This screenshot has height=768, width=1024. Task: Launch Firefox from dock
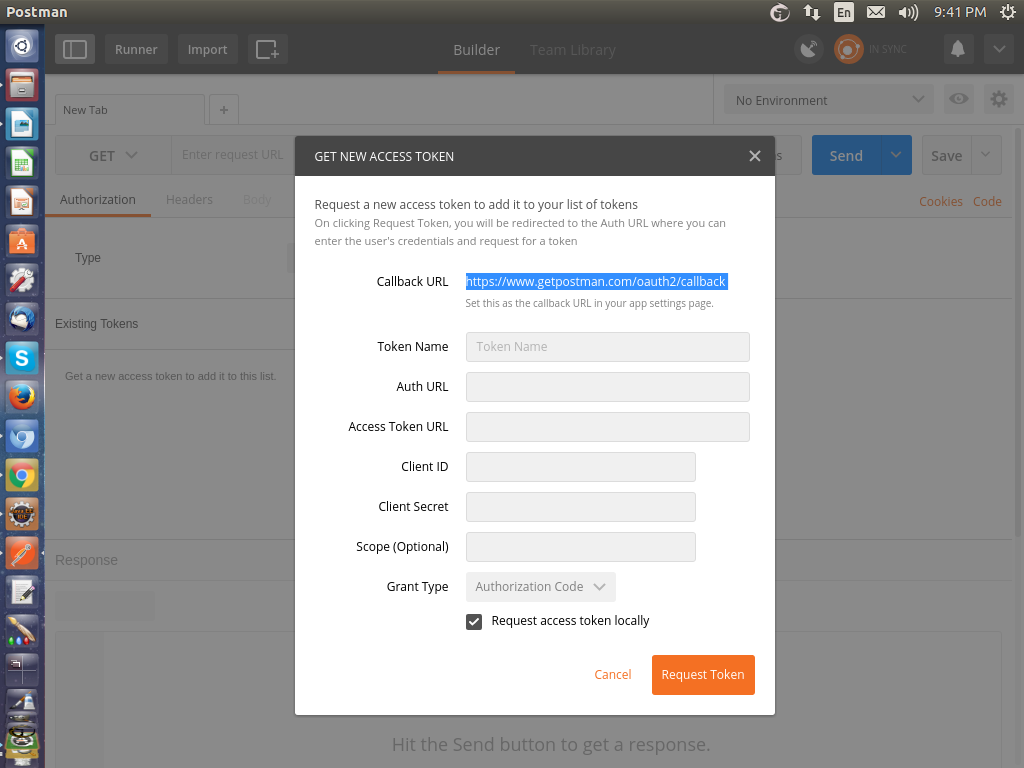[22, 397]
